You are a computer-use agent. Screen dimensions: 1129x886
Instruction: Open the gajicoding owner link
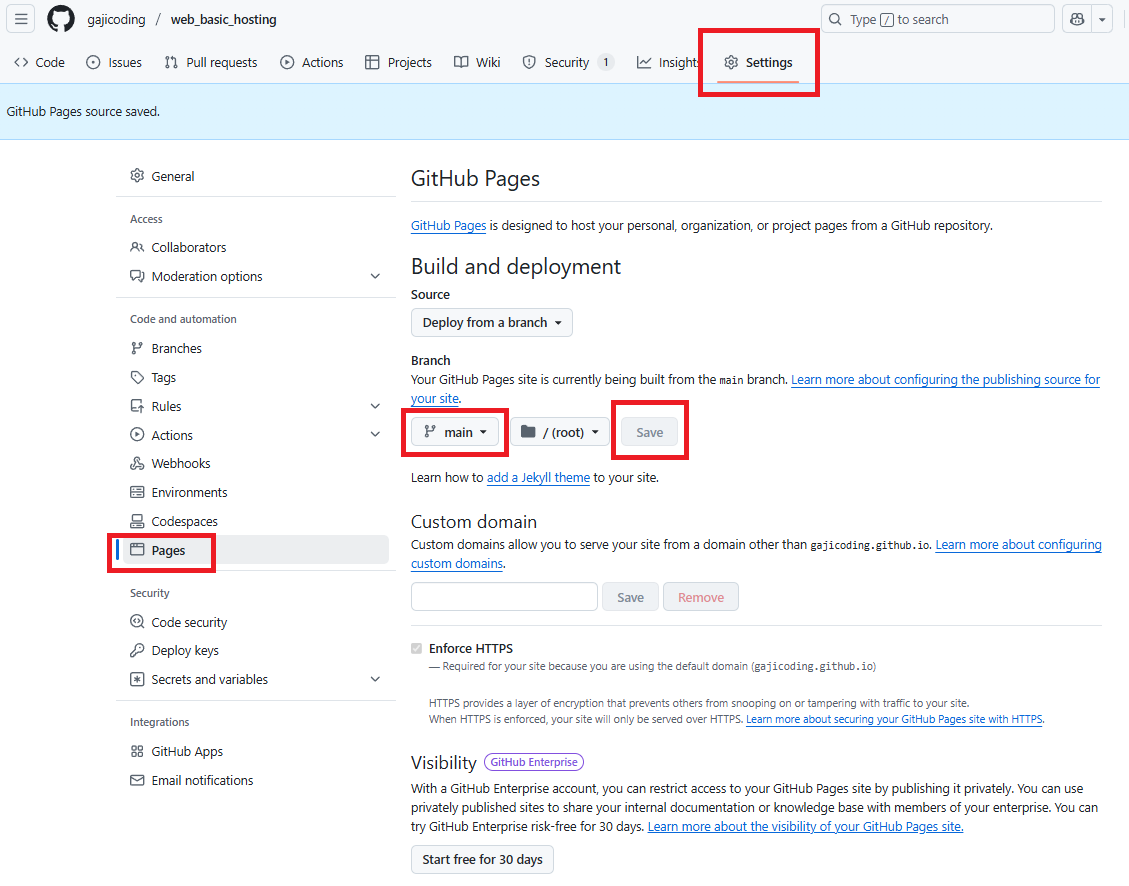tap(116, 19)
